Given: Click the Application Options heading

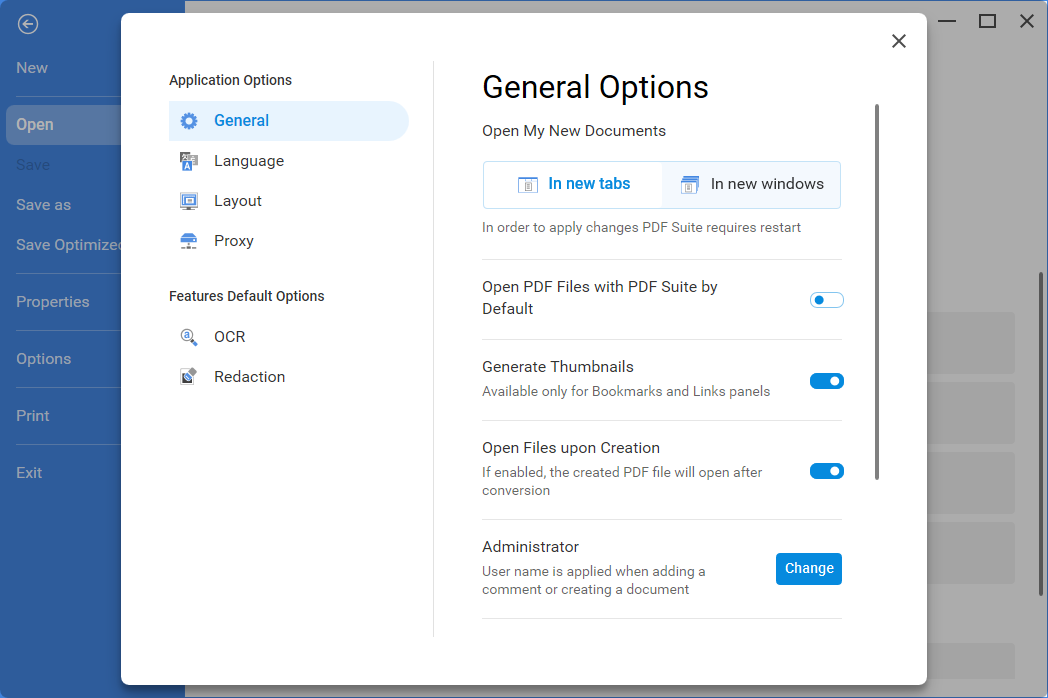Looking at the screenshot, I should point(231,80).
